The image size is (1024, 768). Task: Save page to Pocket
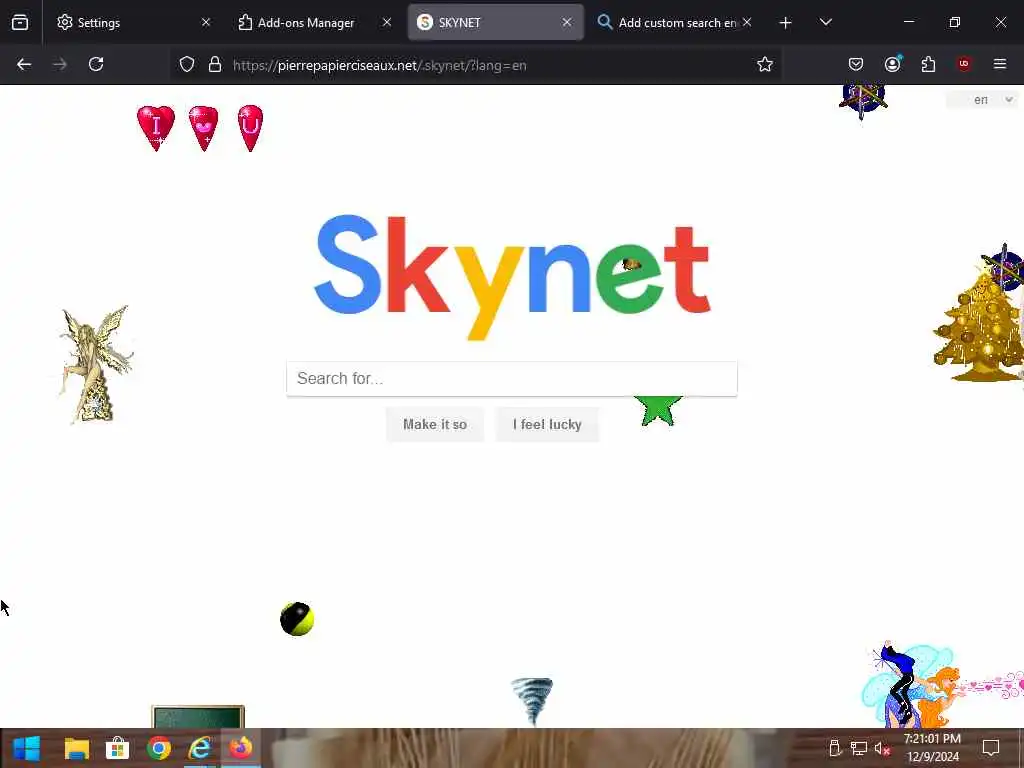click(x=856, y=64)
